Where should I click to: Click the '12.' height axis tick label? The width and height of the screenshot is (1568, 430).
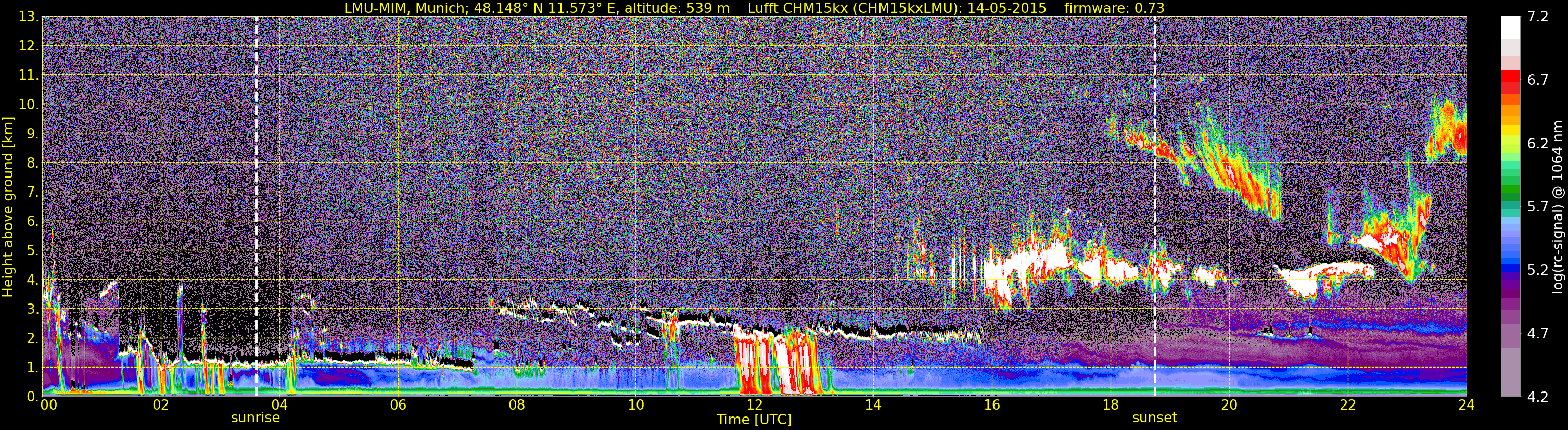(29, 46)
